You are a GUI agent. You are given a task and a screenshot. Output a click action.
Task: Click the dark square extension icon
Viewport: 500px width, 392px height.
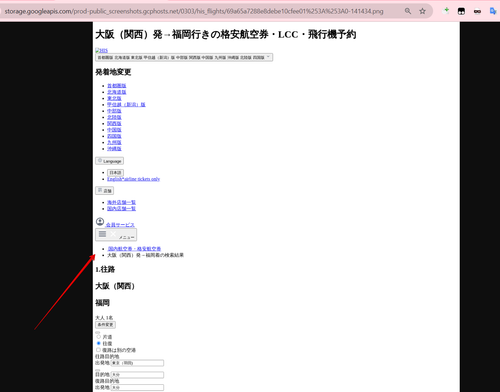point(461,11)
